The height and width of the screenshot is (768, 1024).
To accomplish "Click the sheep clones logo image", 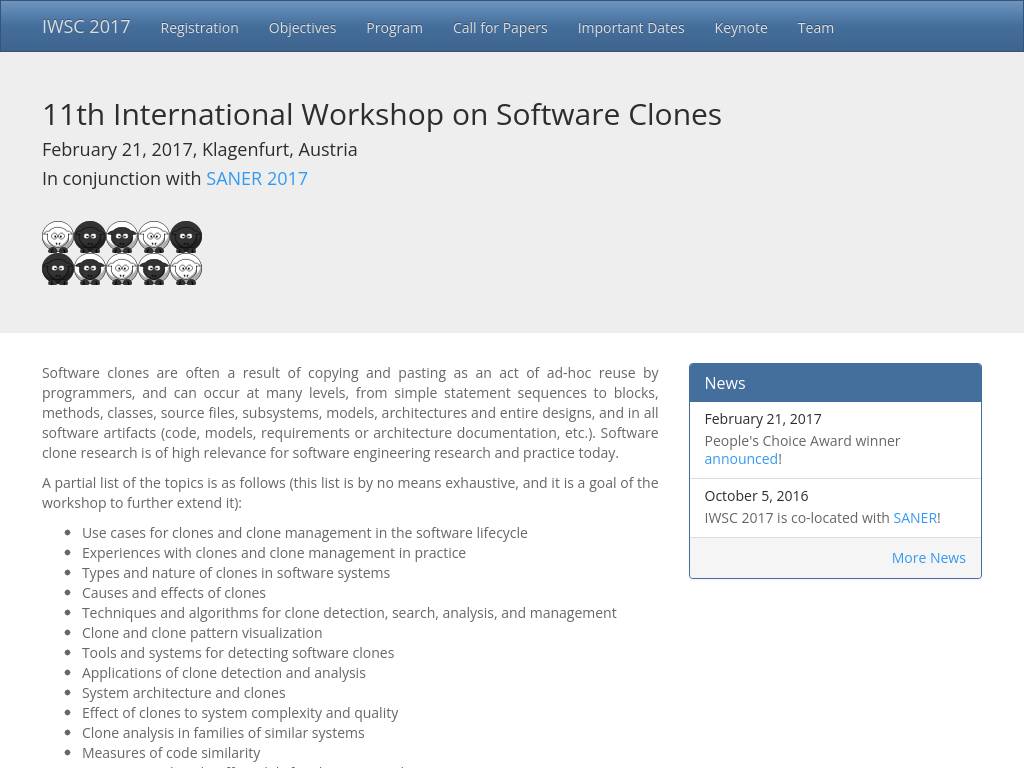I will [122, 253].
